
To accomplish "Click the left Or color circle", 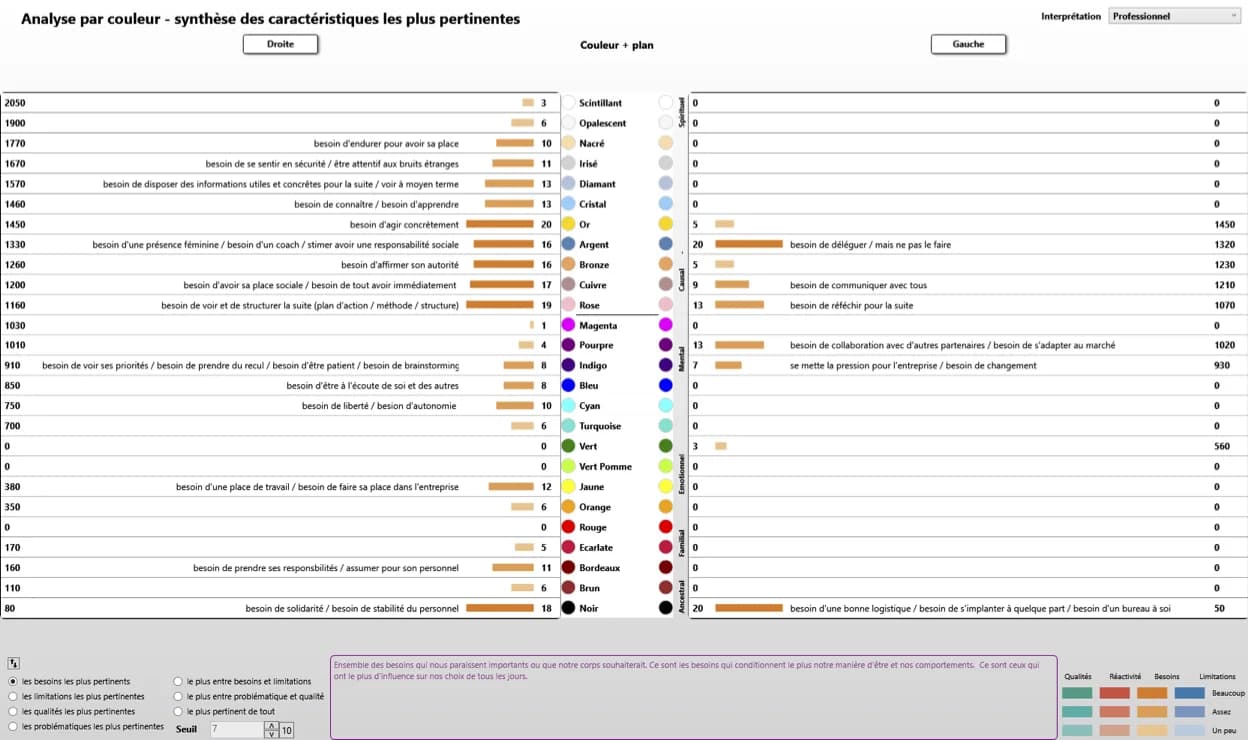I will pos(568,224).
